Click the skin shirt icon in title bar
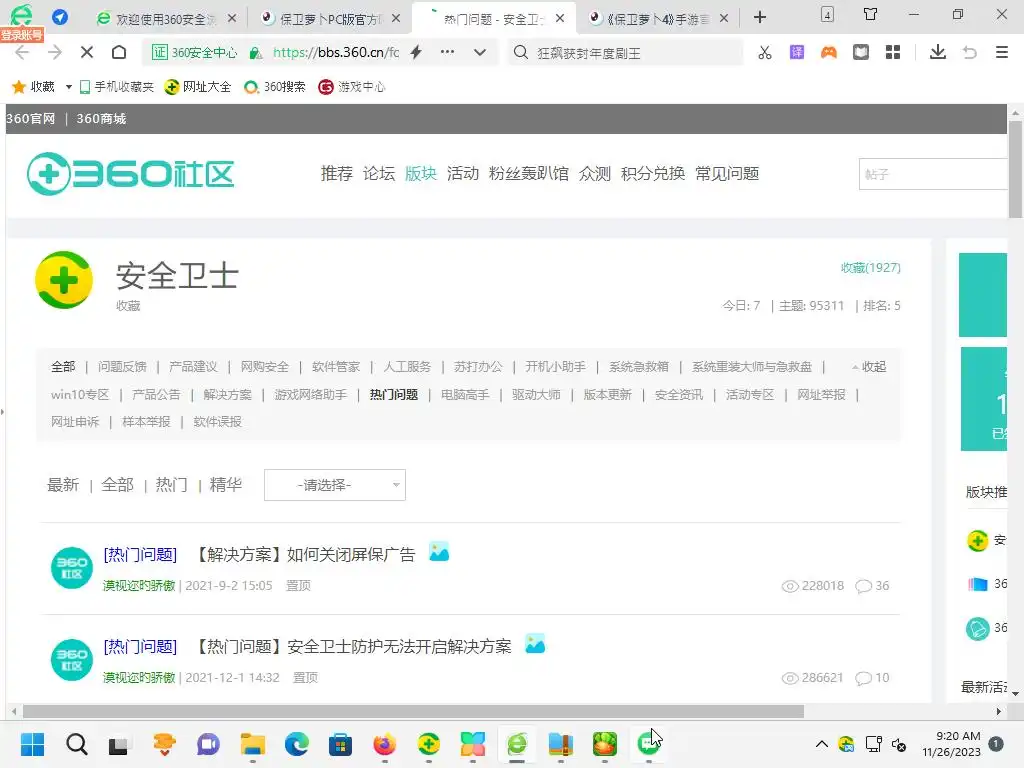1024x768 pixels. point(870,14)
